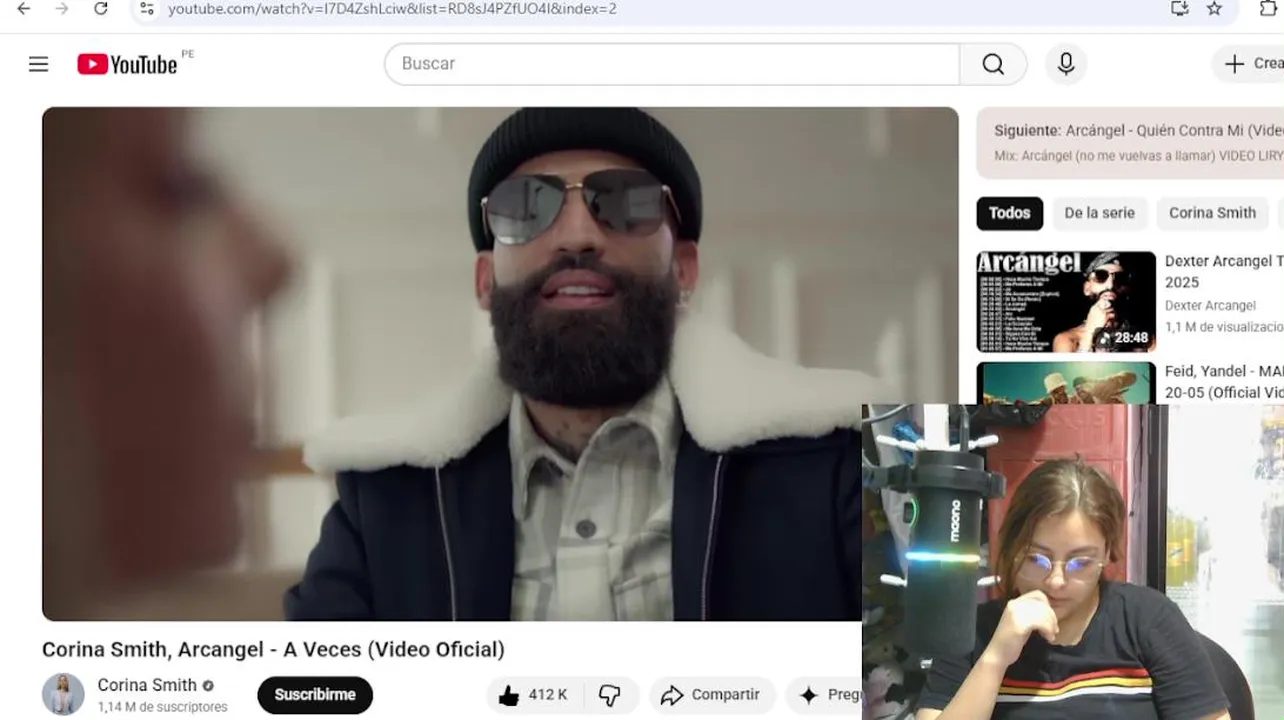
Task: Select the De la serie filter chip
Action: point(1099,213)
